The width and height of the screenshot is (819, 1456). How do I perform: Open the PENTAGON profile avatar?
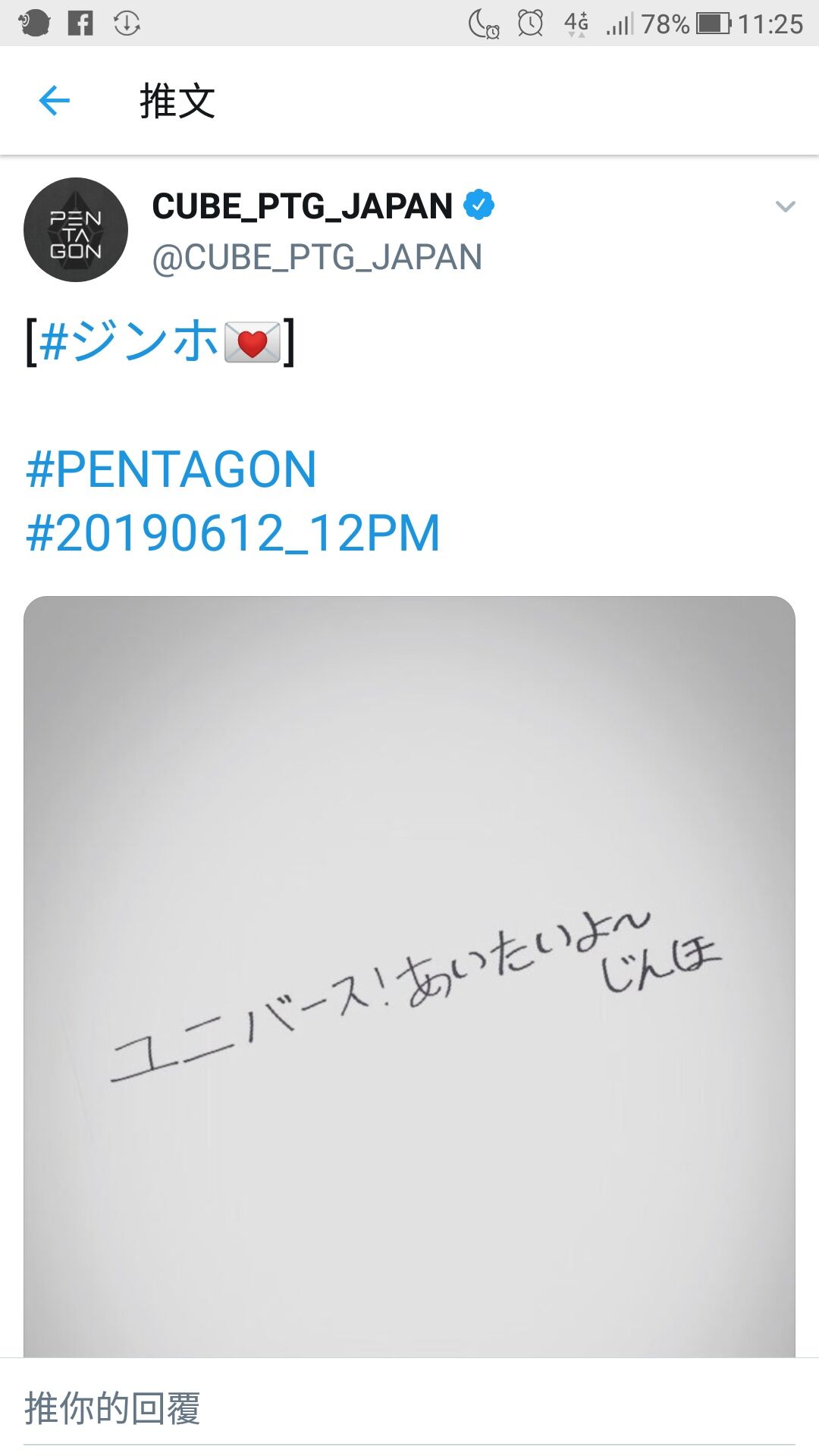click(x=76, y=230)
